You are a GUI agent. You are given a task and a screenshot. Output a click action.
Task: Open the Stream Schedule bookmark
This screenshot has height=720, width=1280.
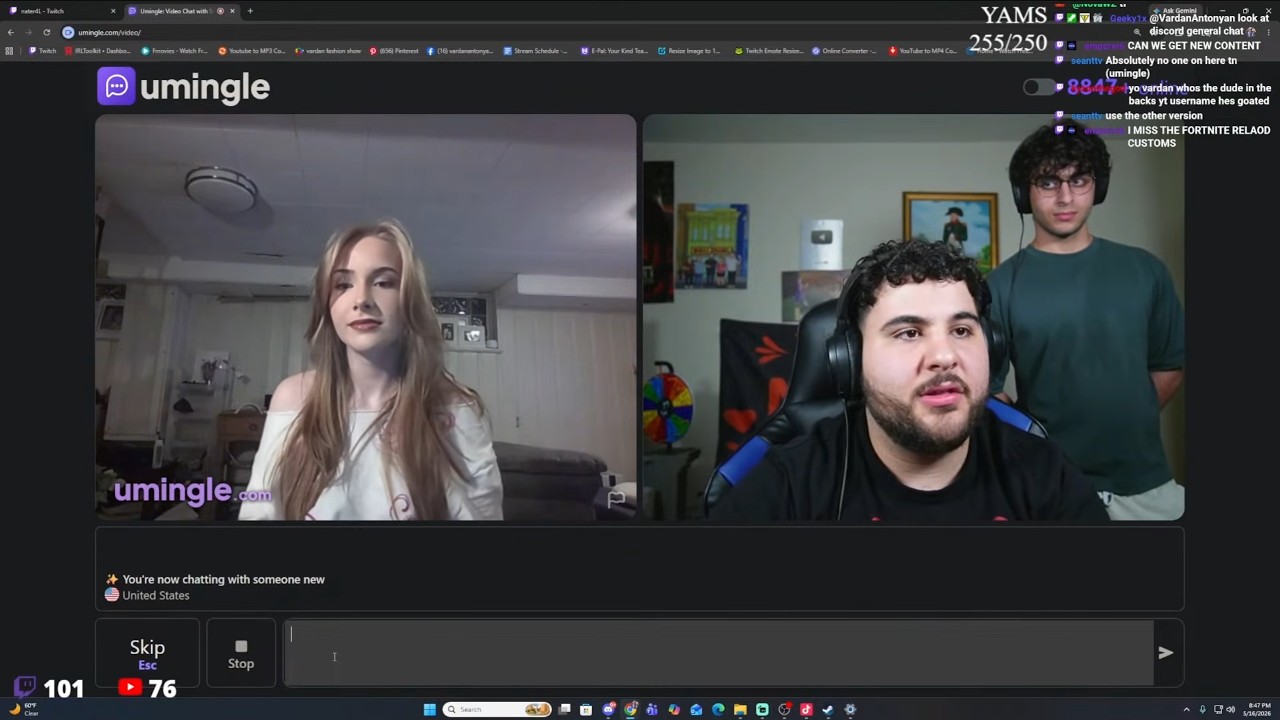click(x=535, y=51)
